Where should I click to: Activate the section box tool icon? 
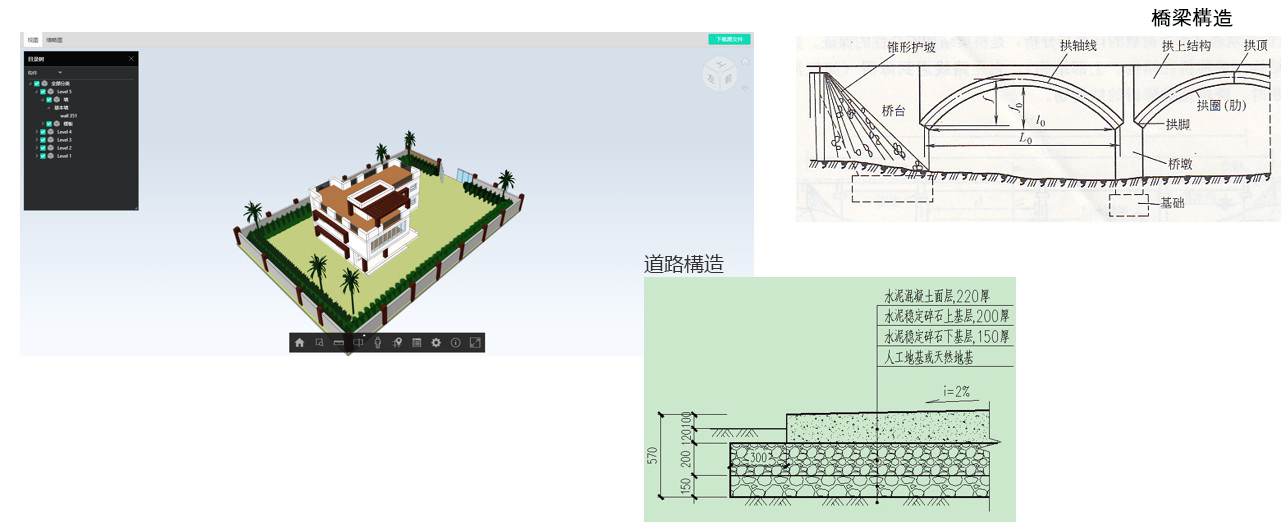click(x=358, y=342)
